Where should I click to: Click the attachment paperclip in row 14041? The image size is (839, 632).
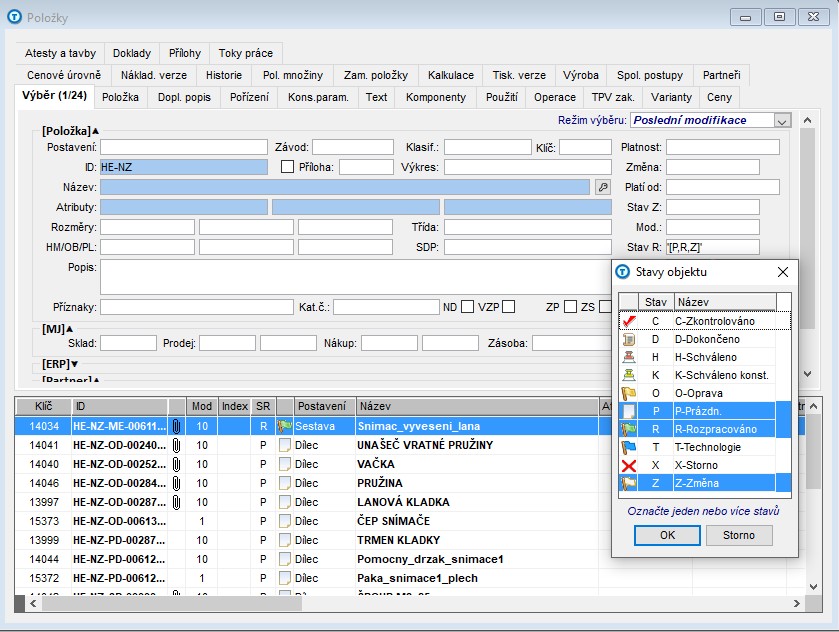click(176, 445)
